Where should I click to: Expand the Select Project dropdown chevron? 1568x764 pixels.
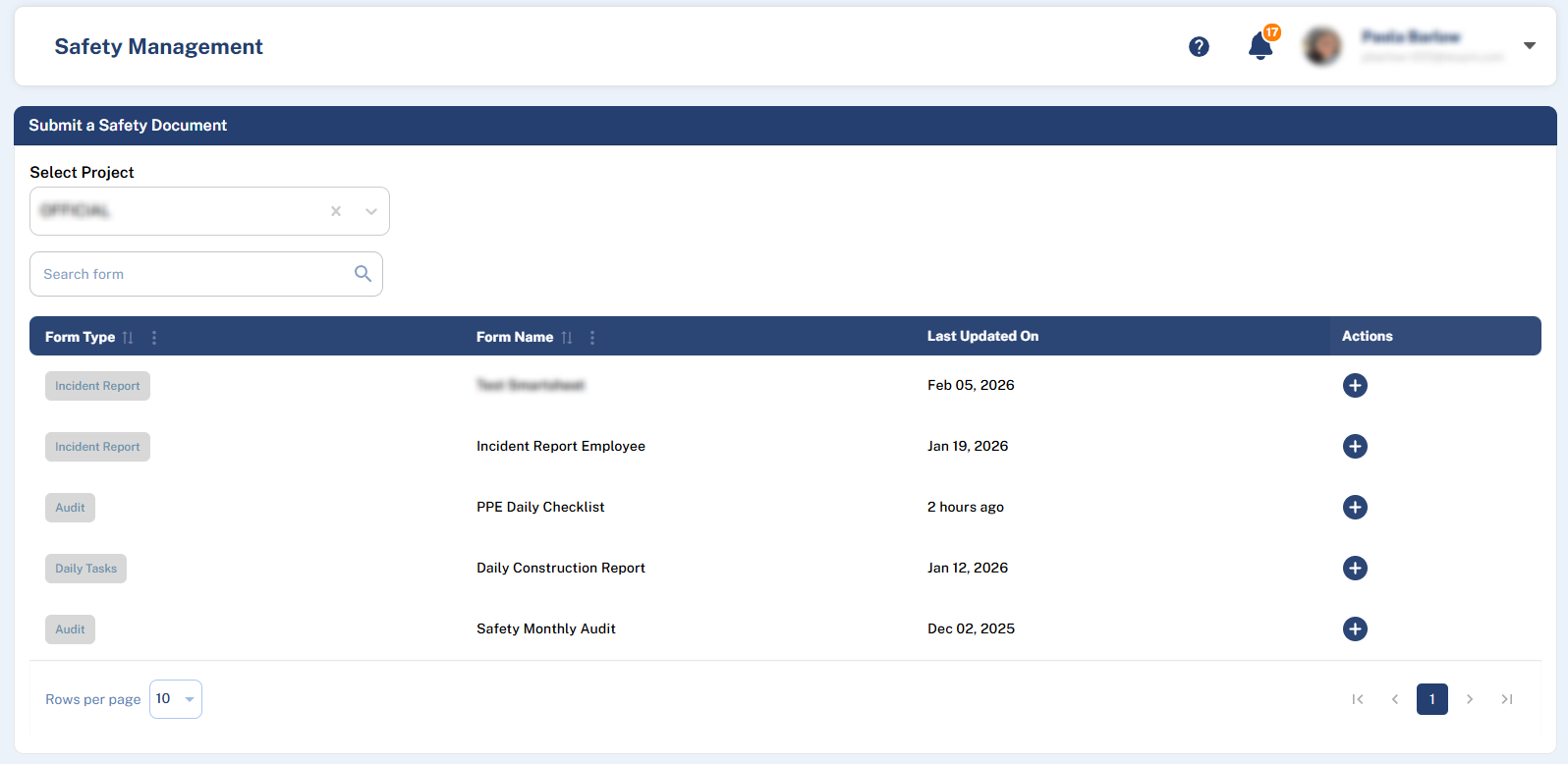[371, 211]
